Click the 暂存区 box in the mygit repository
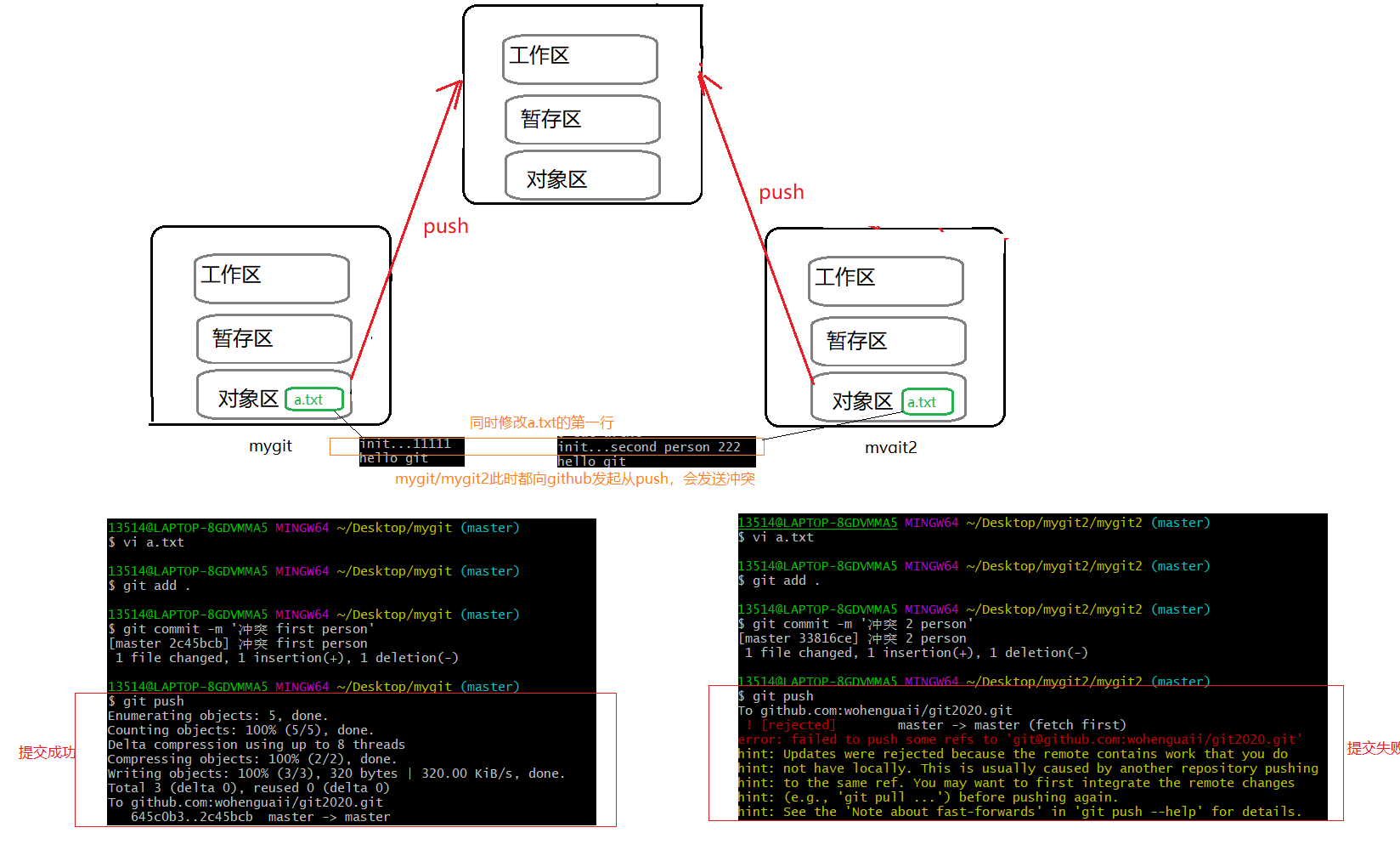1400x850 pixels. pyautogui.click(x=274, y=339)
